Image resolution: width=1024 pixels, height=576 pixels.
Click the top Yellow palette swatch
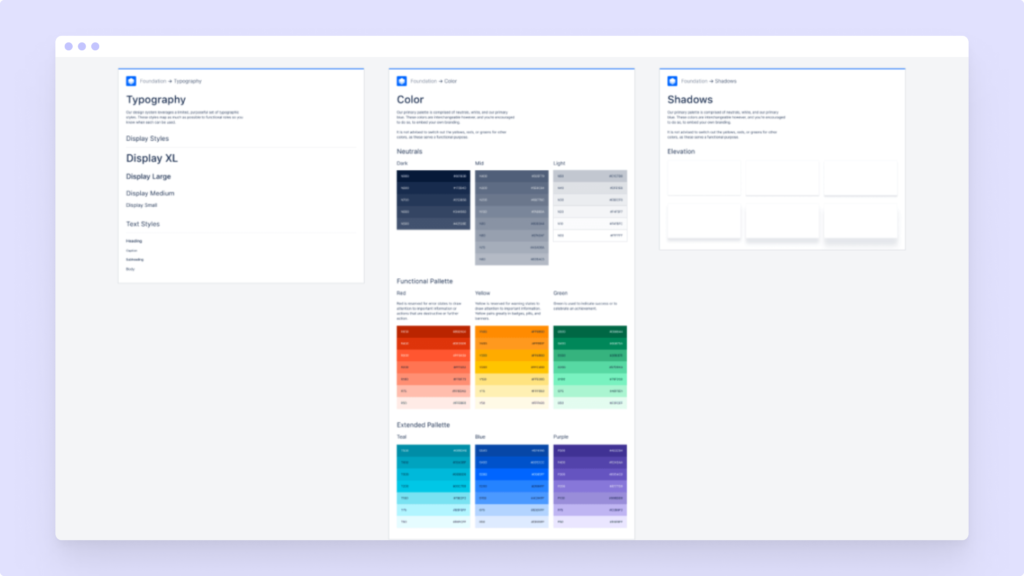tap(510, 331)
